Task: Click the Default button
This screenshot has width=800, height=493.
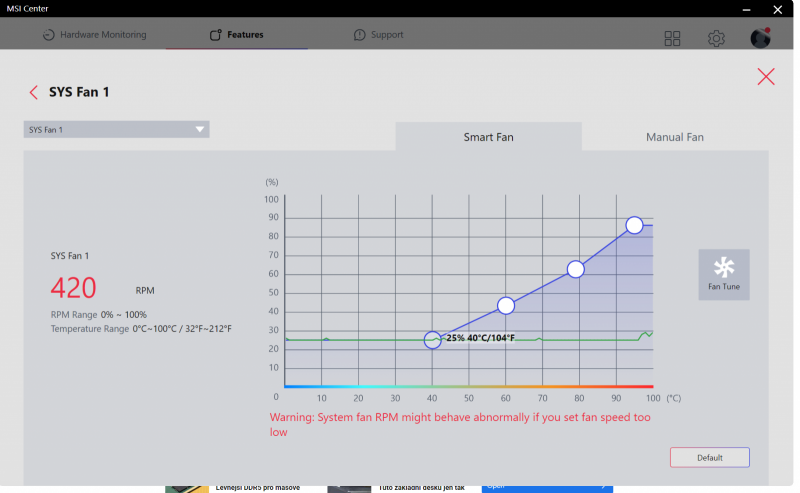Action: [710, 457]
